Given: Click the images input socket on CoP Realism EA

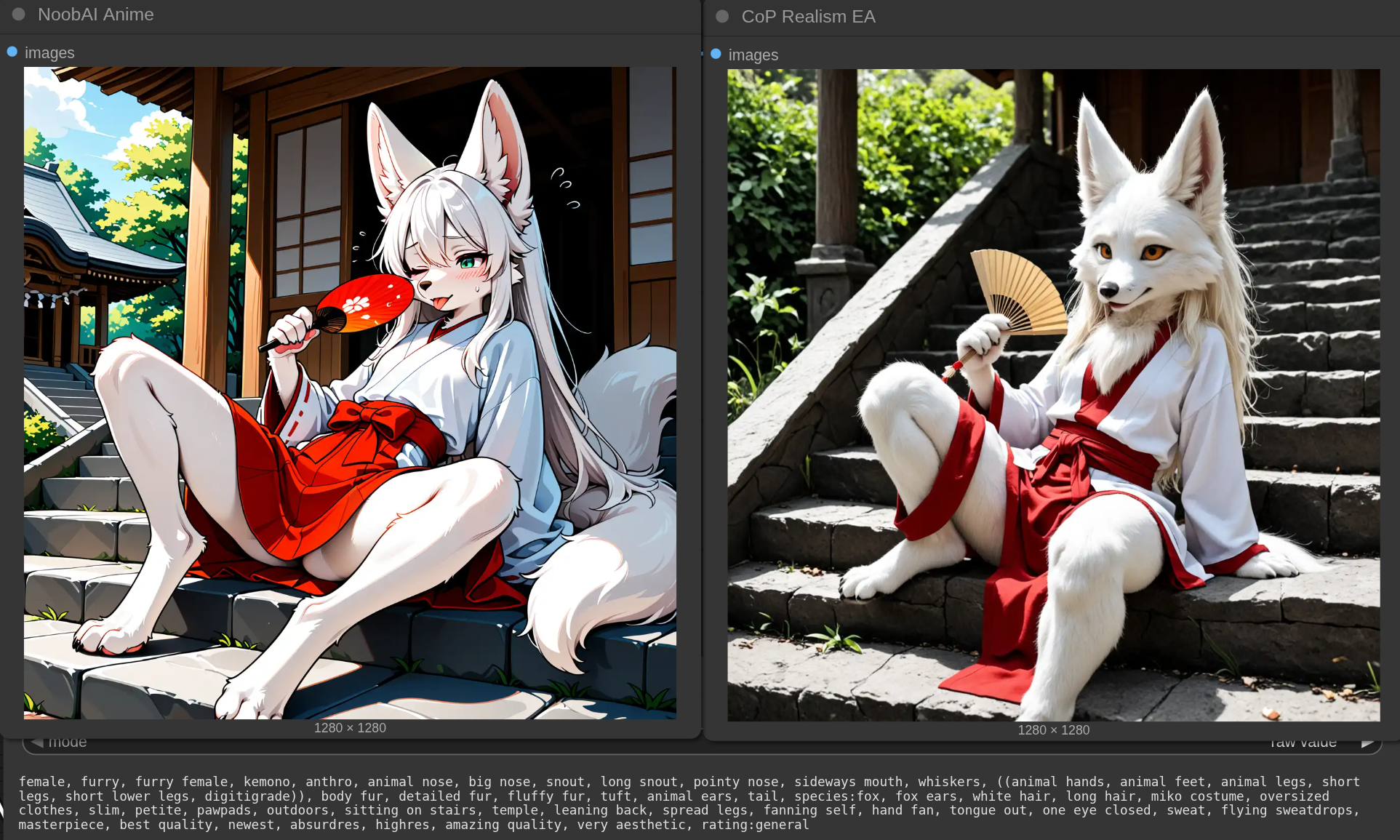Looking at the screenshot, I should click(x=716, y=54).
